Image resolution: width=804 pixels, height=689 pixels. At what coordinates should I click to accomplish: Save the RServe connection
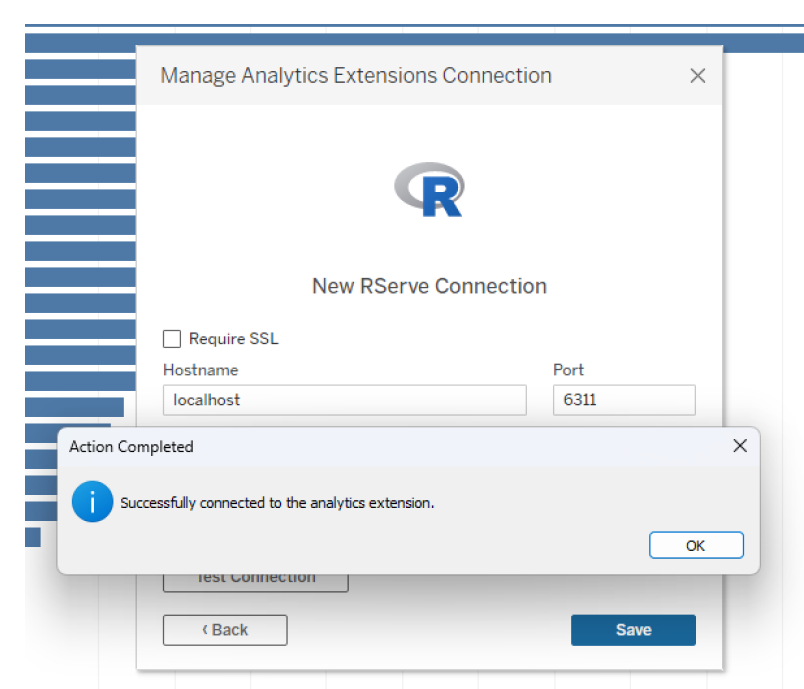point(633,630)
